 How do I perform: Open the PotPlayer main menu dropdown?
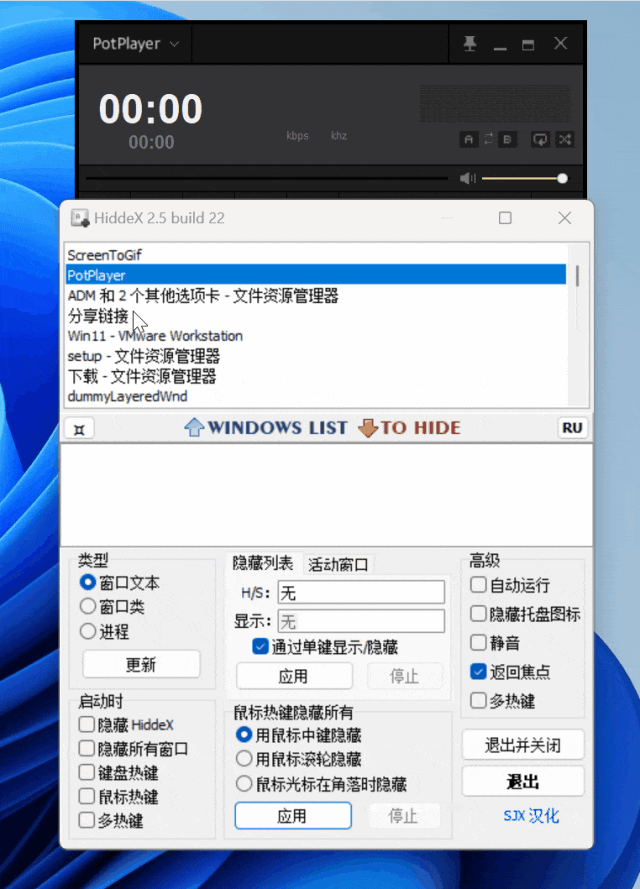click(135, 44)
